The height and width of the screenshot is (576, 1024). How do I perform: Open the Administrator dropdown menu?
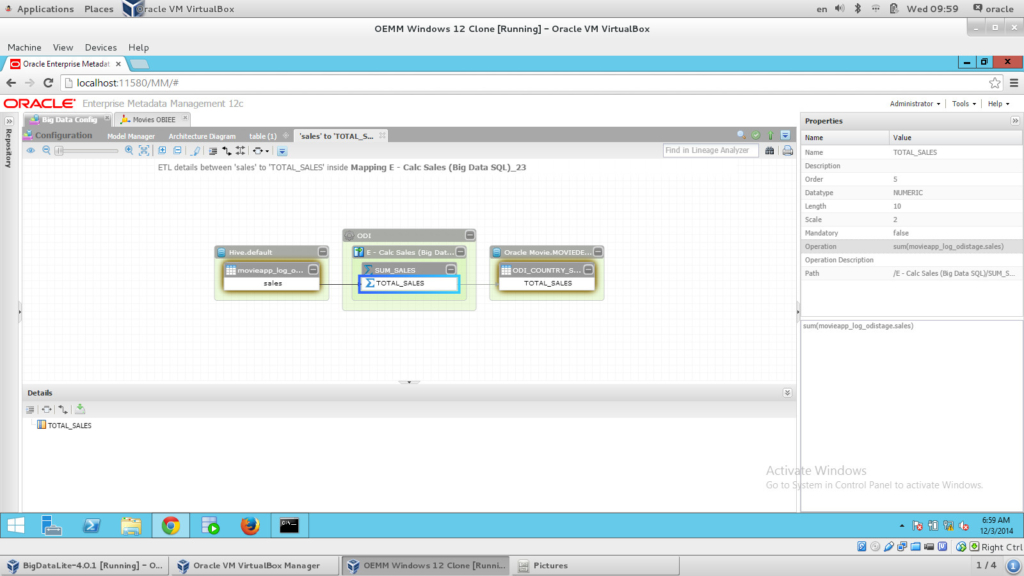(x=915, y=104)
